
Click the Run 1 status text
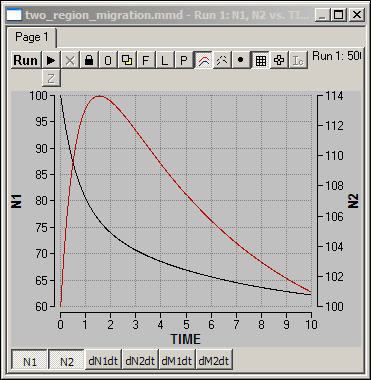coord(337,56)
